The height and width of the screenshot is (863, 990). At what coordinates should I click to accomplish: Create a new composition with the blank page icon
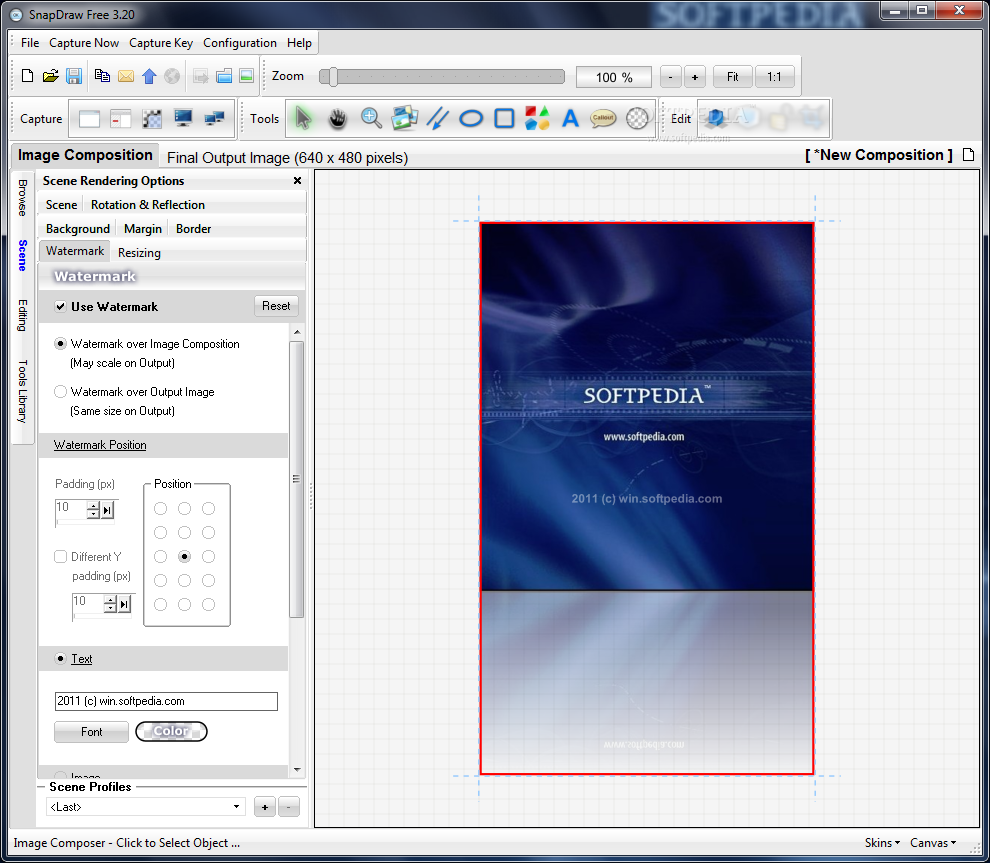27,76
